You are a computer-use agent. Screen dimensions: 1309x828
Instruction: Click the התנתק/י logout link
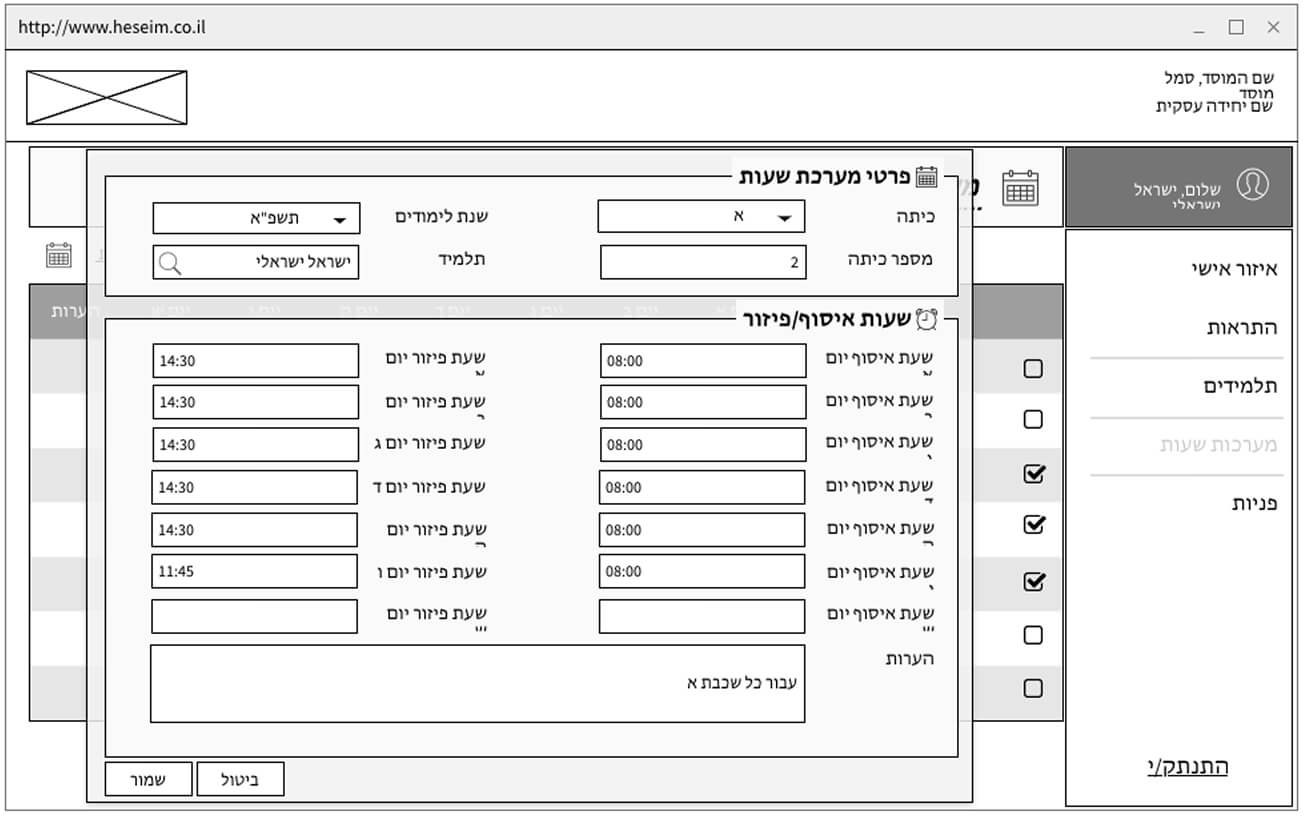(1187, 767)
